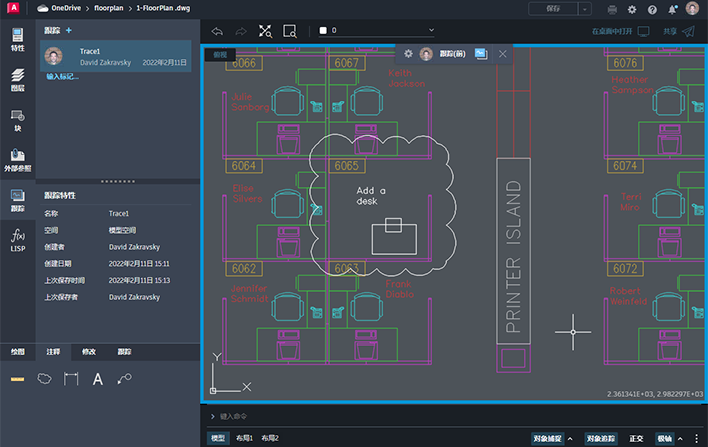
Task: Open print/plot dialog
Action: 612,9
